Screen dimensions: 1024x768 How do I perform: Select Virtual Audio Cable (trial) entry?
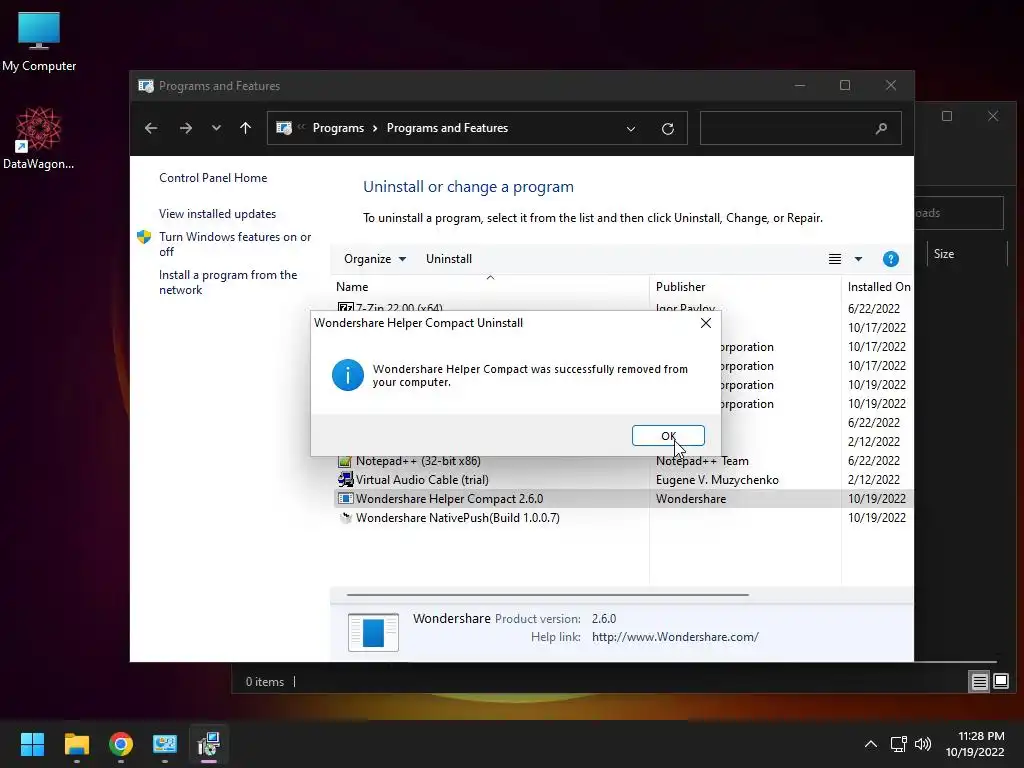pyautogui.click(x=422, y=479)
